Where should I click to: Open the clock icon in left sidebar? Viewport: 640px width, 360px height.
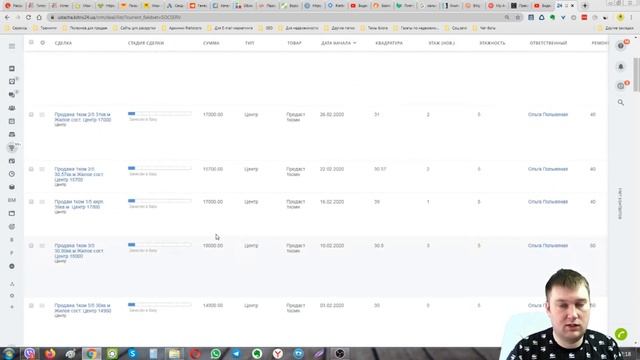click(x=12, y=174)
